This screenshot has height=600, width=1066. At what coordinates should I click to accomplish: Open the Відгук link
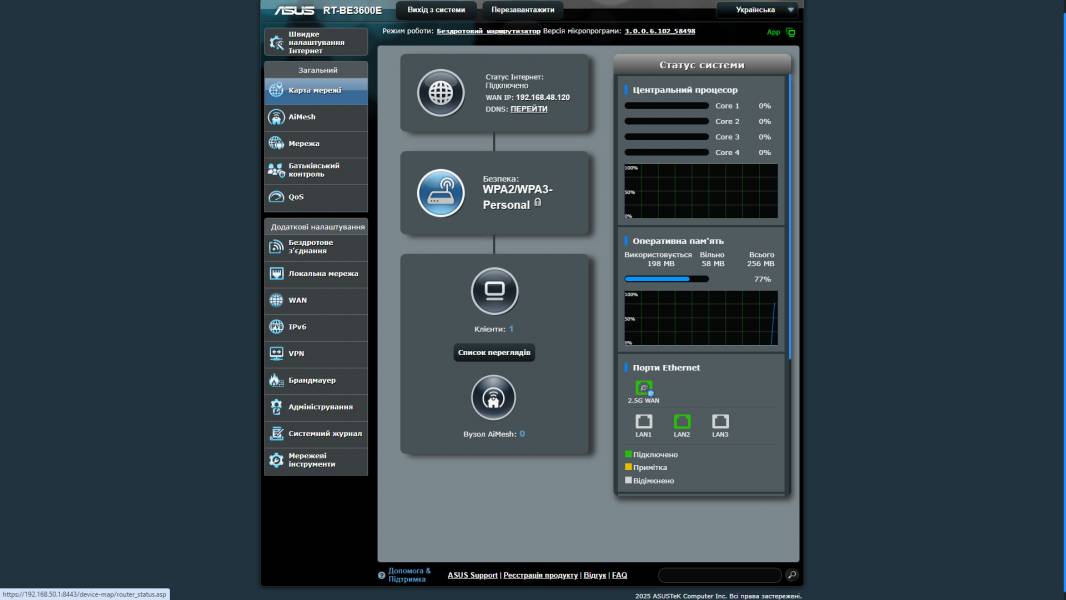(x=594, y=575)
